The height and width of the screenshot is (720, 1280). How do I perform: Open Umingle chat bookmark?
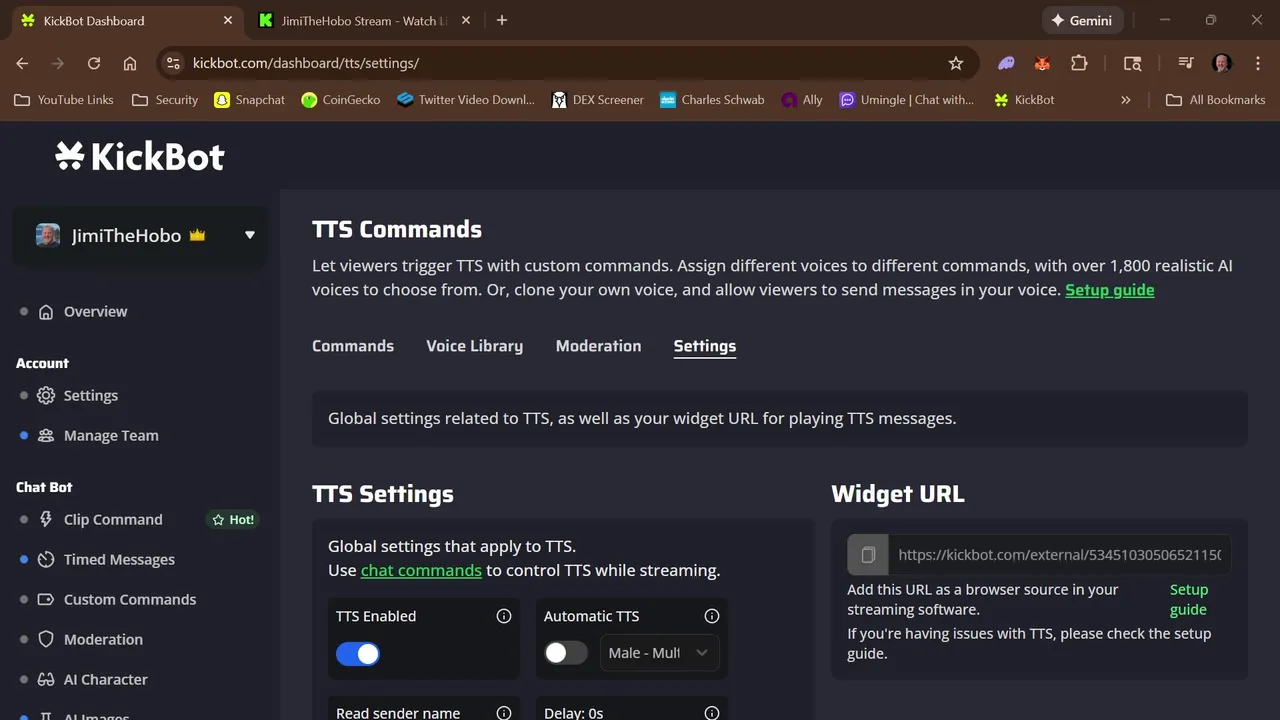[907, 100]
